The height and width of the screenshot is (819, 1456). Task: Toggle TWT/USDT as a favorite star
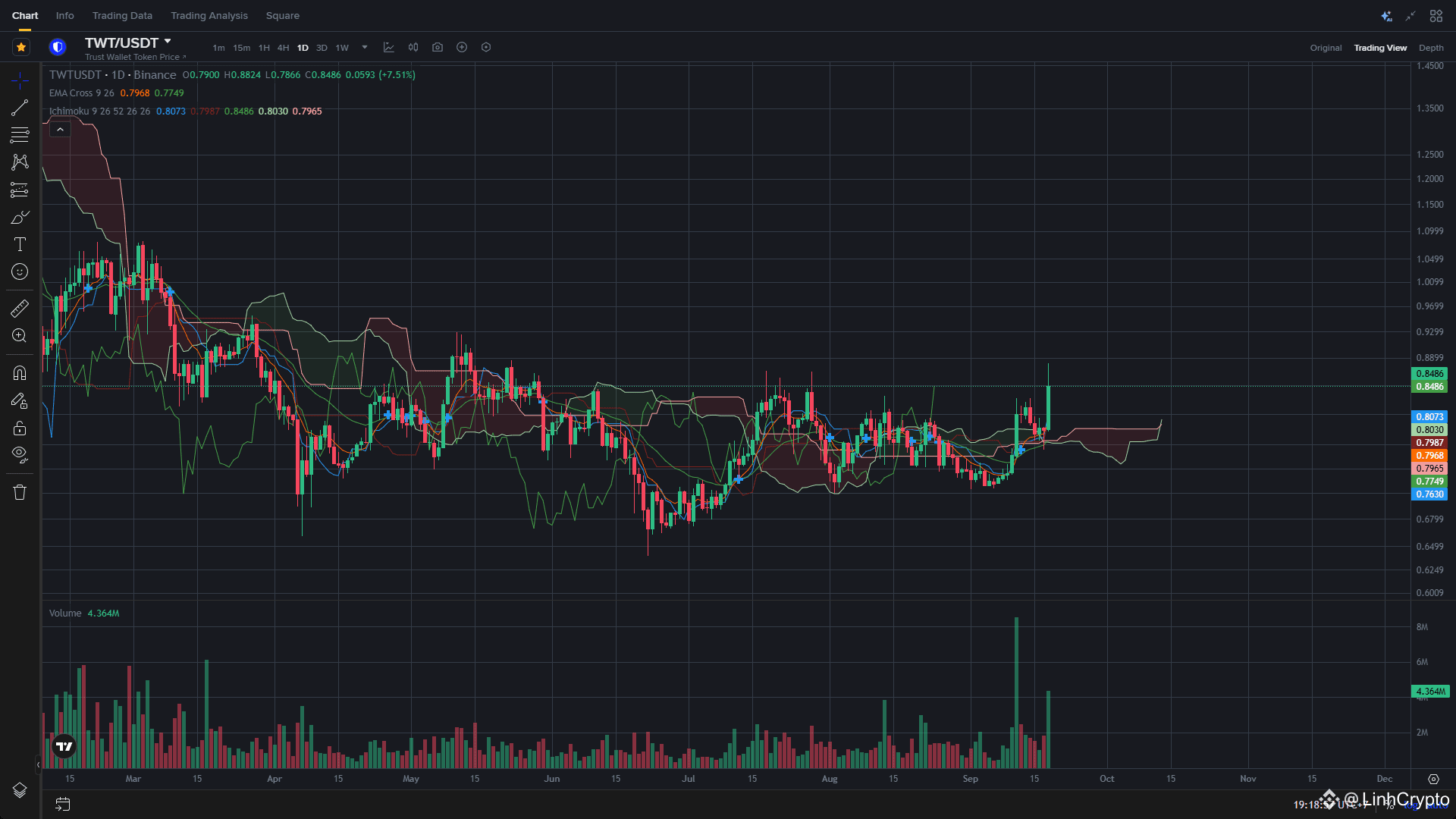coord(21,47)
